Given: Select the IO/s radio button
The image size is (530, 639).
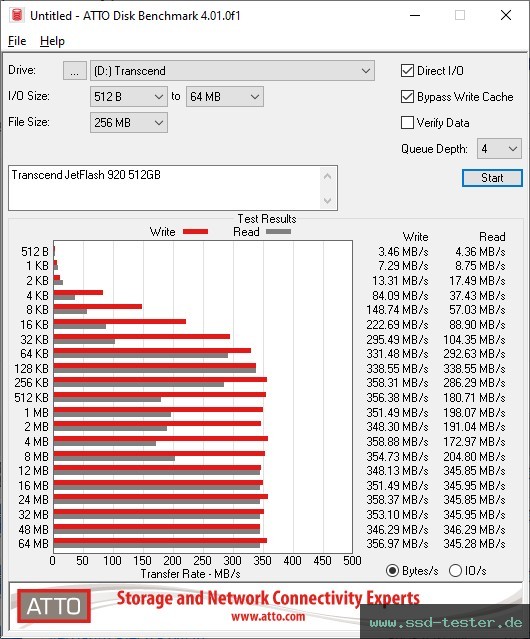Looking at the screenshot, I should pos(455,571).
